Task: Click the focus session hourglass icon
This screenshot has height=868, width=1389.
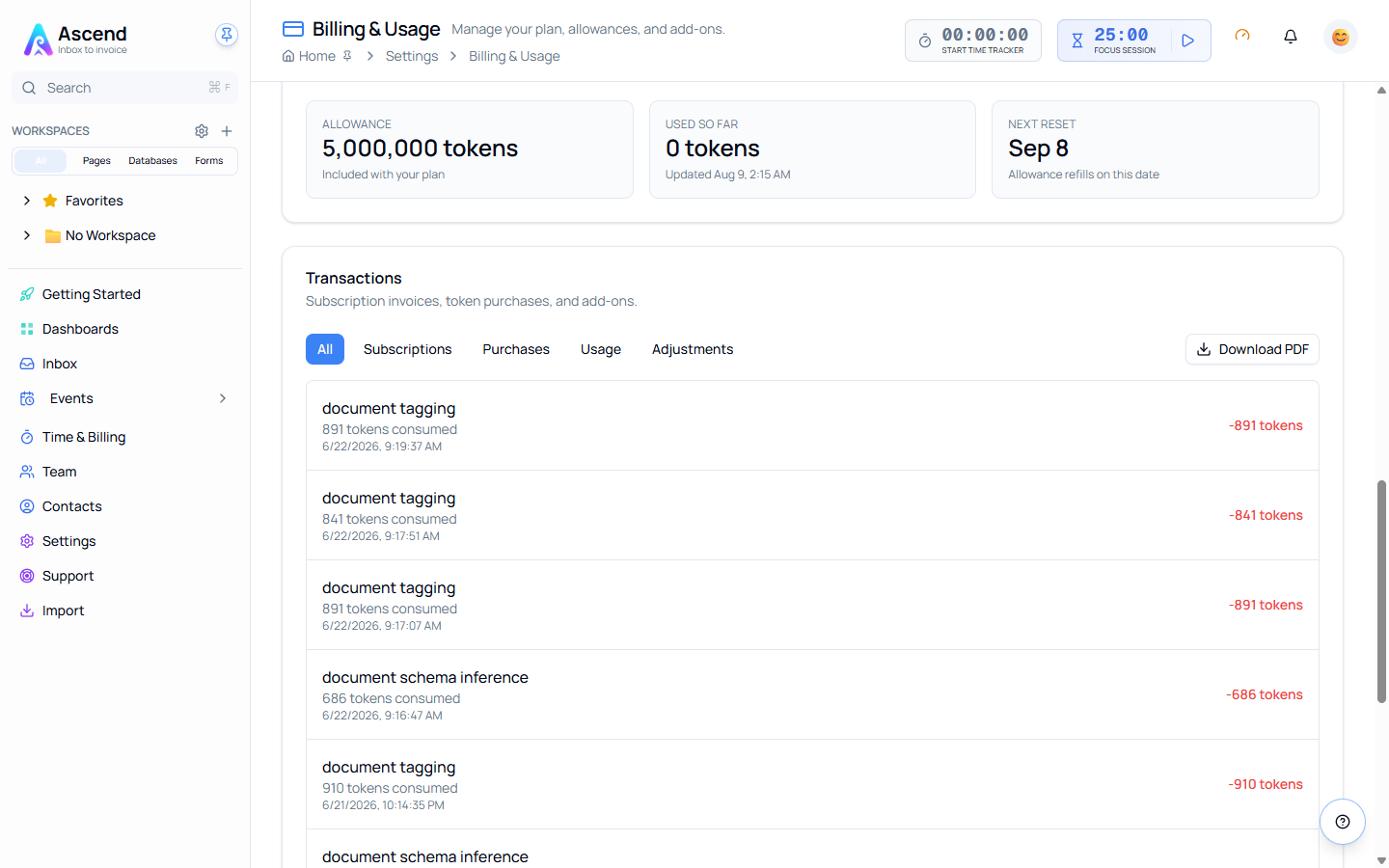Action: tap(1077, 41)
